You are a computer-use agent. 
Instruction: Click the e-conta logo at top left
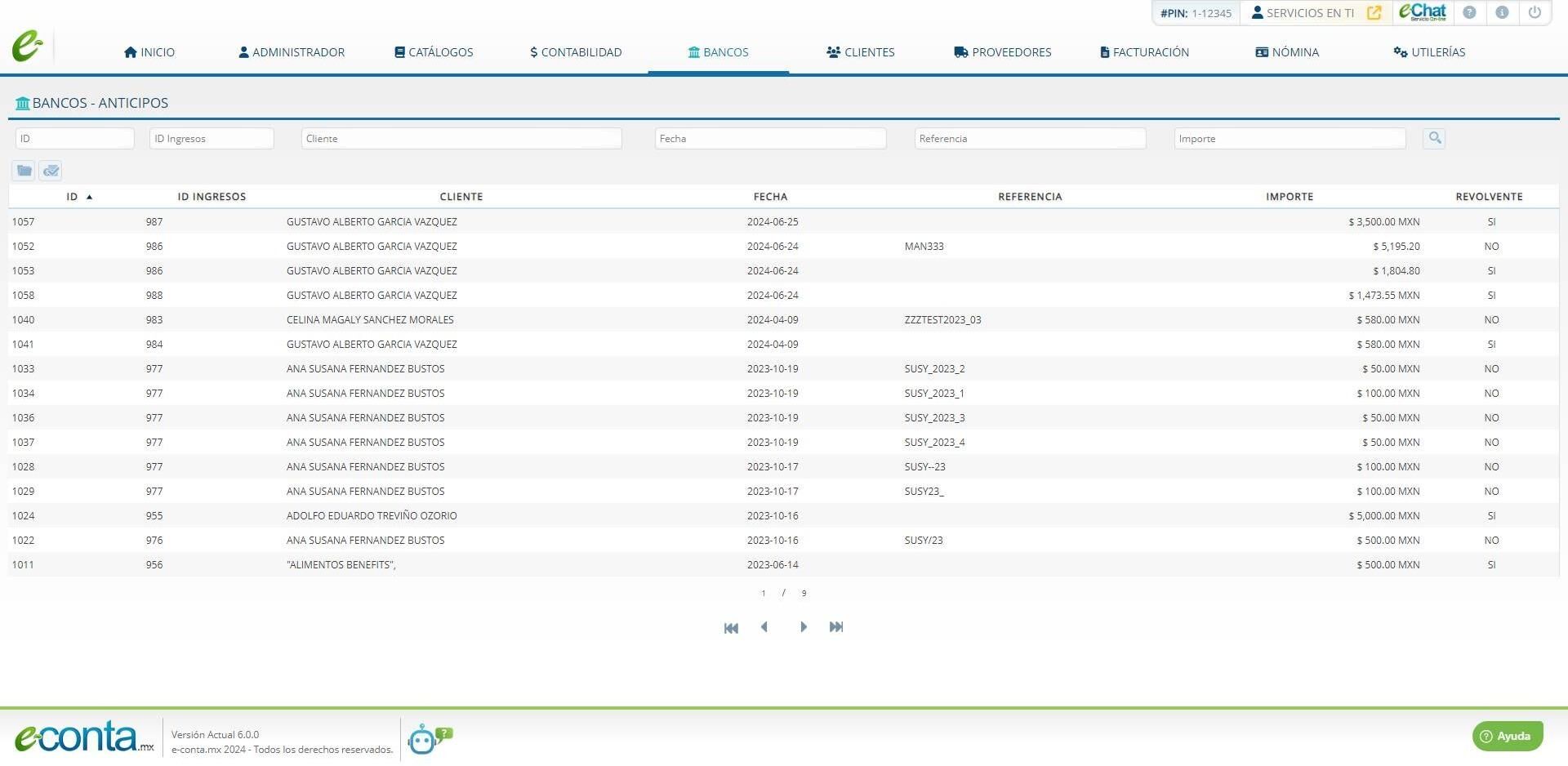click(x=27, y=47)
